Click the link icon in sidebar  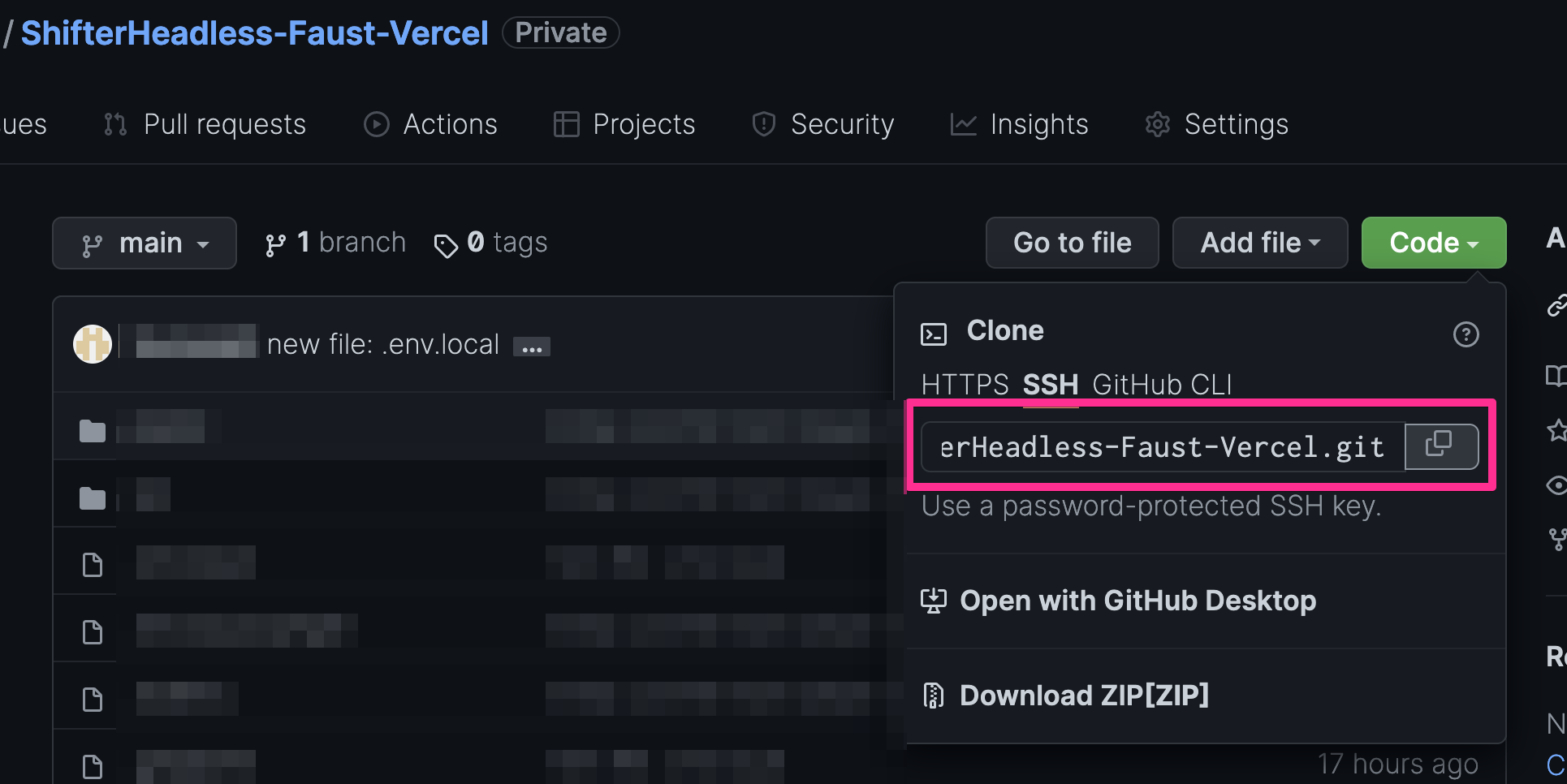click(1556, 306)
